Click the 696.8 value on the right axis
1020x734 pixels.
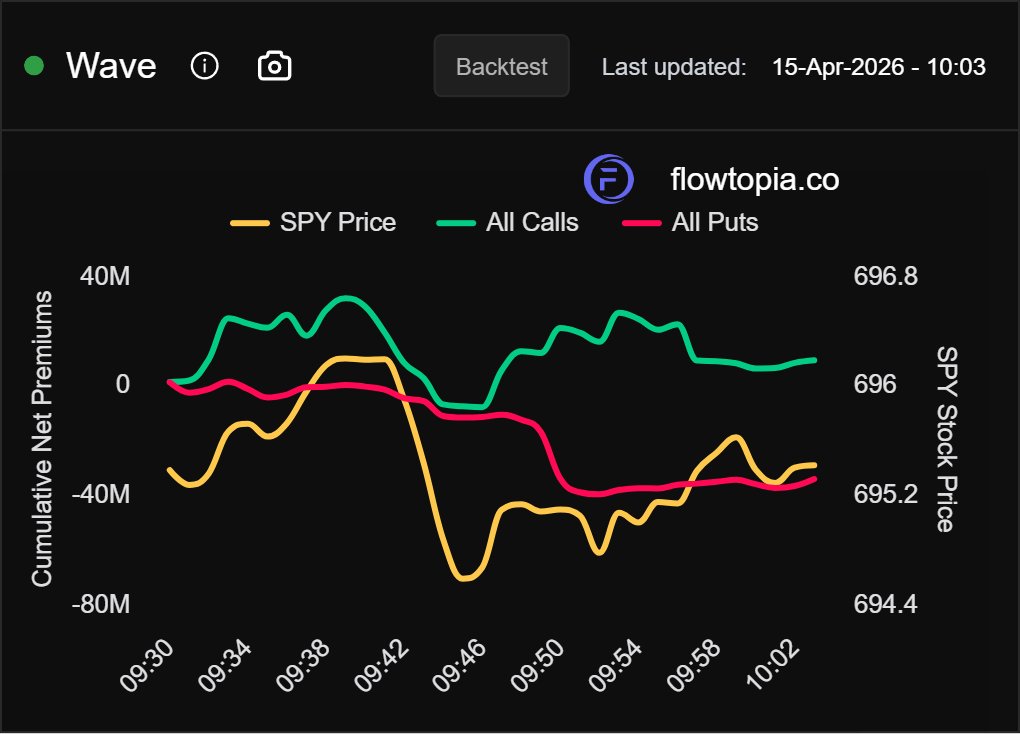pos(885,277)
